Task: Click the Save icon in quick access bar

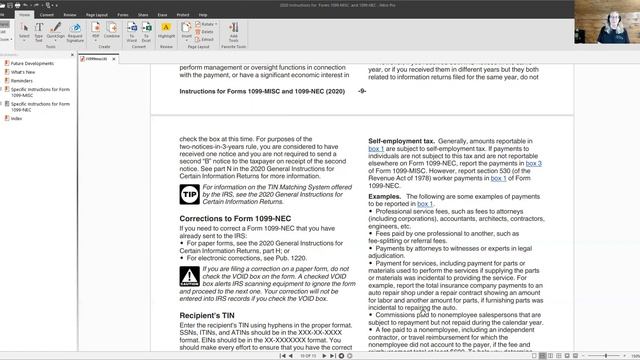Action: [x=10, y=5]
